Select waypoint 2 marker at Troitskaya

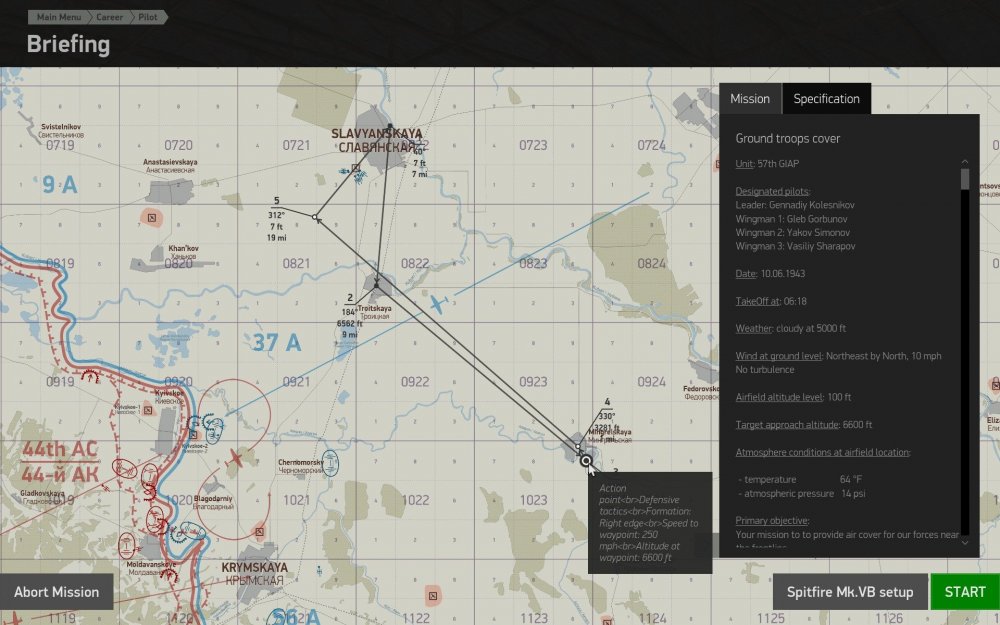click(x=376, y=285)
